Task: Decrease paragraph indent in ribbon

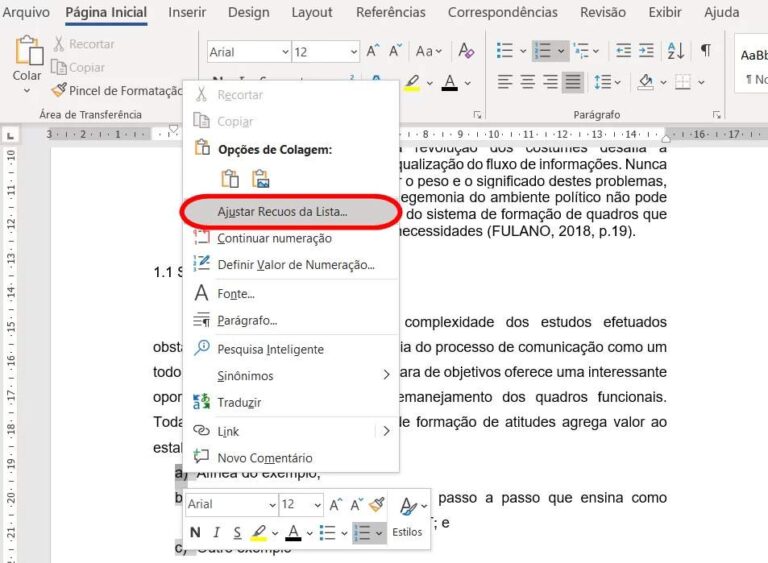Action: pyautogui.click(x=623, y=50)
